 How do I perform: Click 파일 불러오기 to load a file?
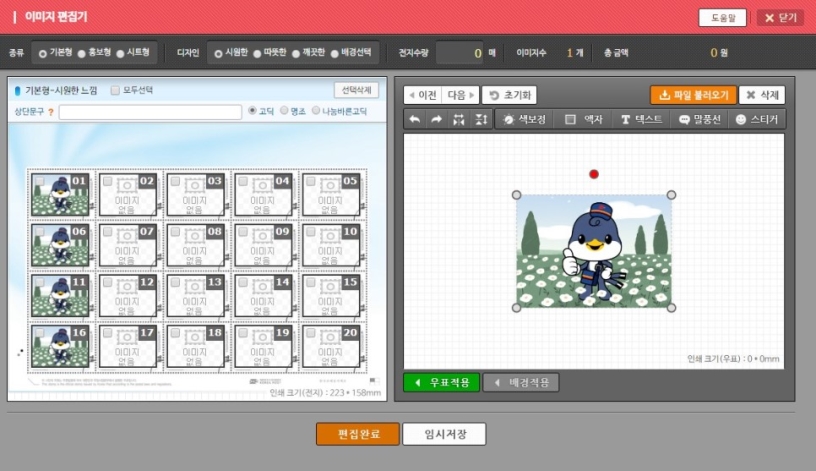pos(694,95)
